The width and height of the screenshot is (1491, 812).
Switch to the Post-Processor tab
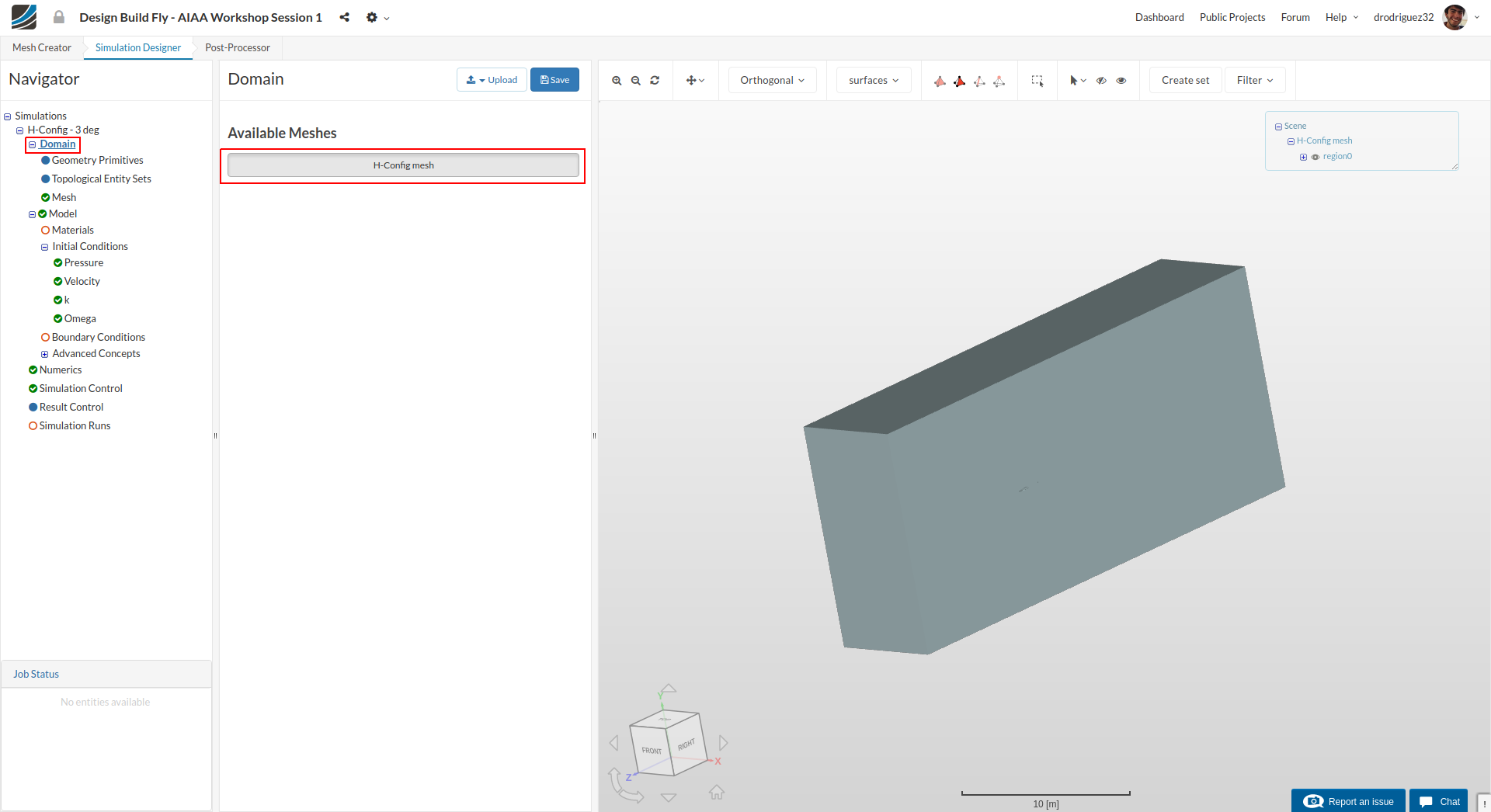pos(237,48)
